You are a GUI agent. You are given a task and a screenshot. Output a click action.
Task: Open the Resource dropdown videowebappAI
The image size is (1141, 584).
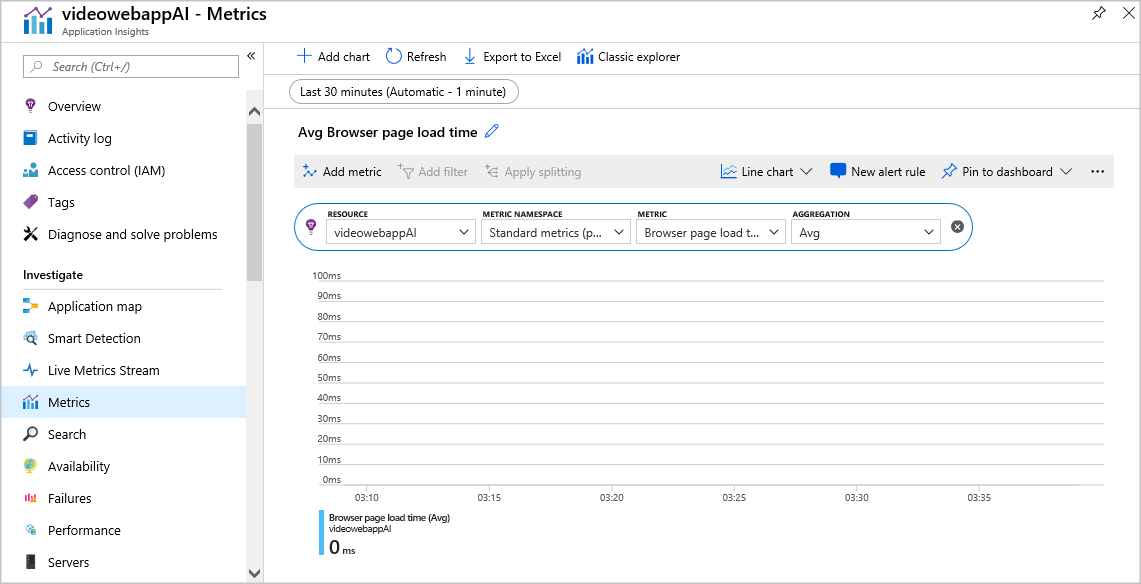pos(401,232)
